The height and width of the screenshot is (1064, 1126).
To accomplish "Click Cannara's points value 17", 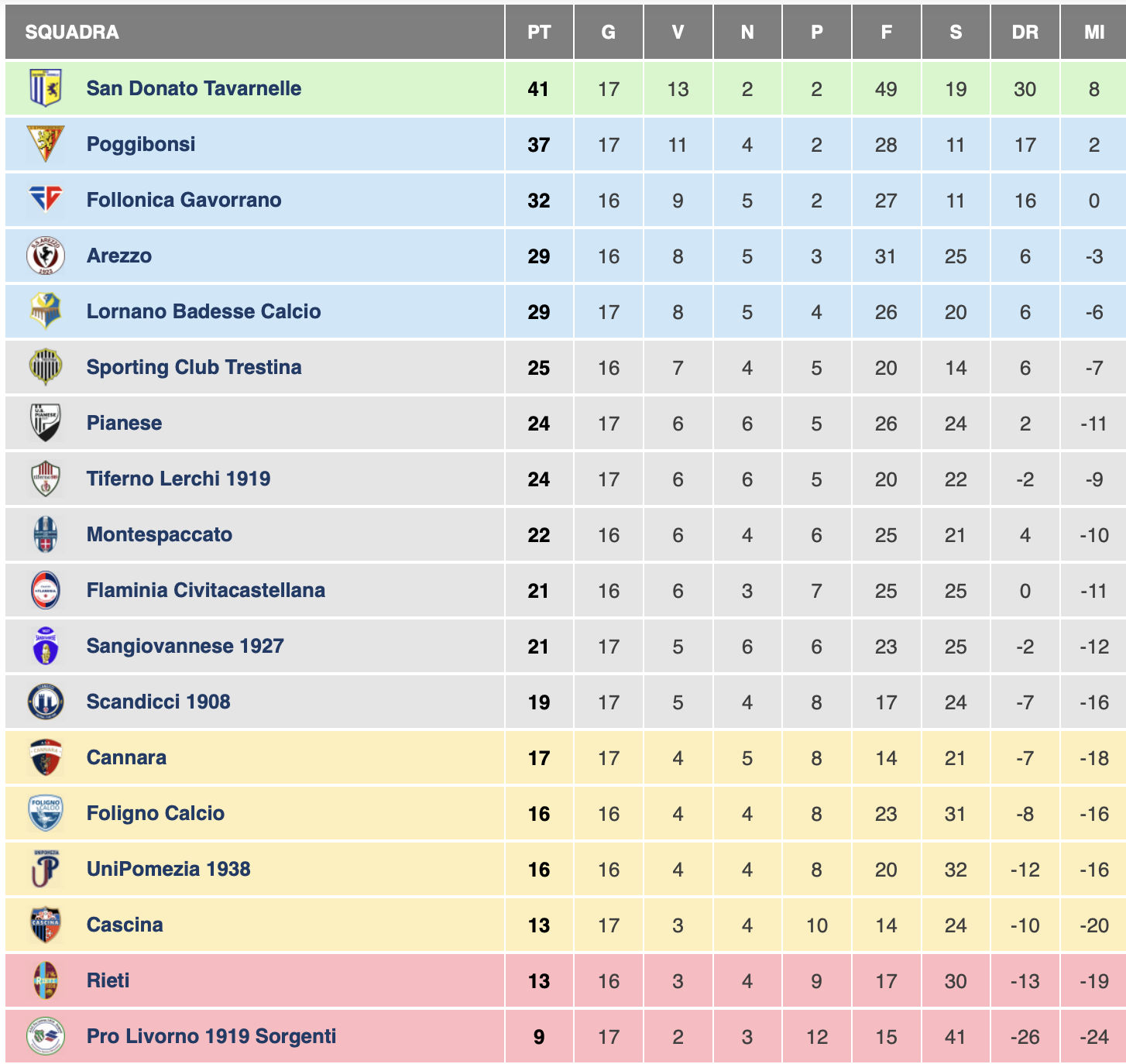I will point(539,758).
